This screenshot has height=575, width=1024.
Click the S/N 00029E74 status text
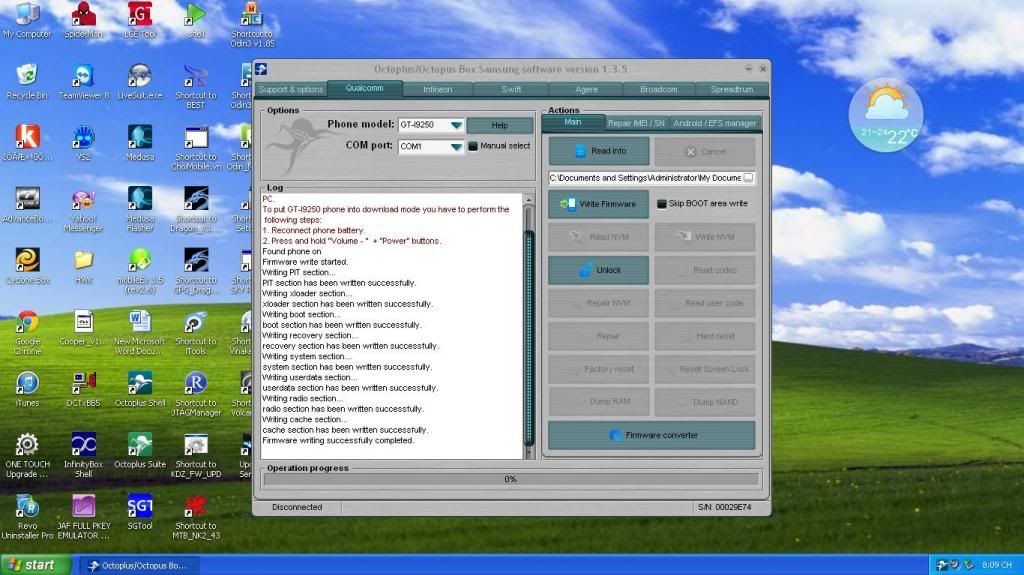click(725, 507)
